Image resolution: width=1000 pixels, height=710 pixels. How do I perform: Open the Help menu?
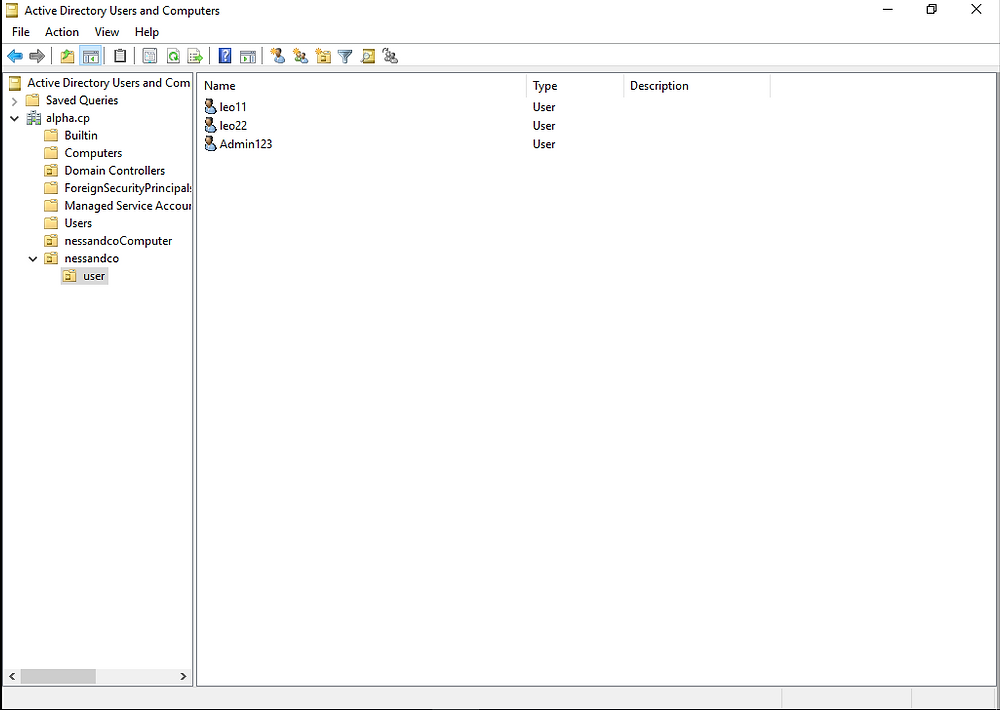(147, 32)
